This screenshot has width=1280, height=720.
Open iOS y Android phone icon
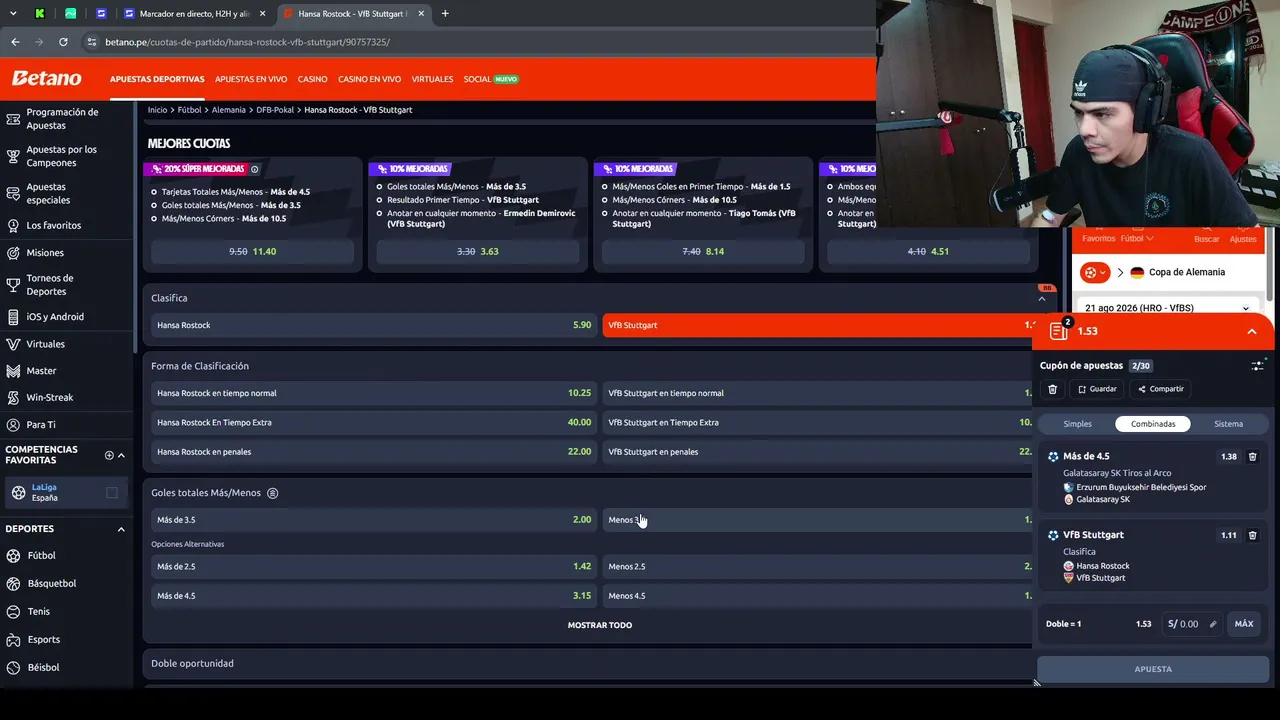tap(13, 317)
